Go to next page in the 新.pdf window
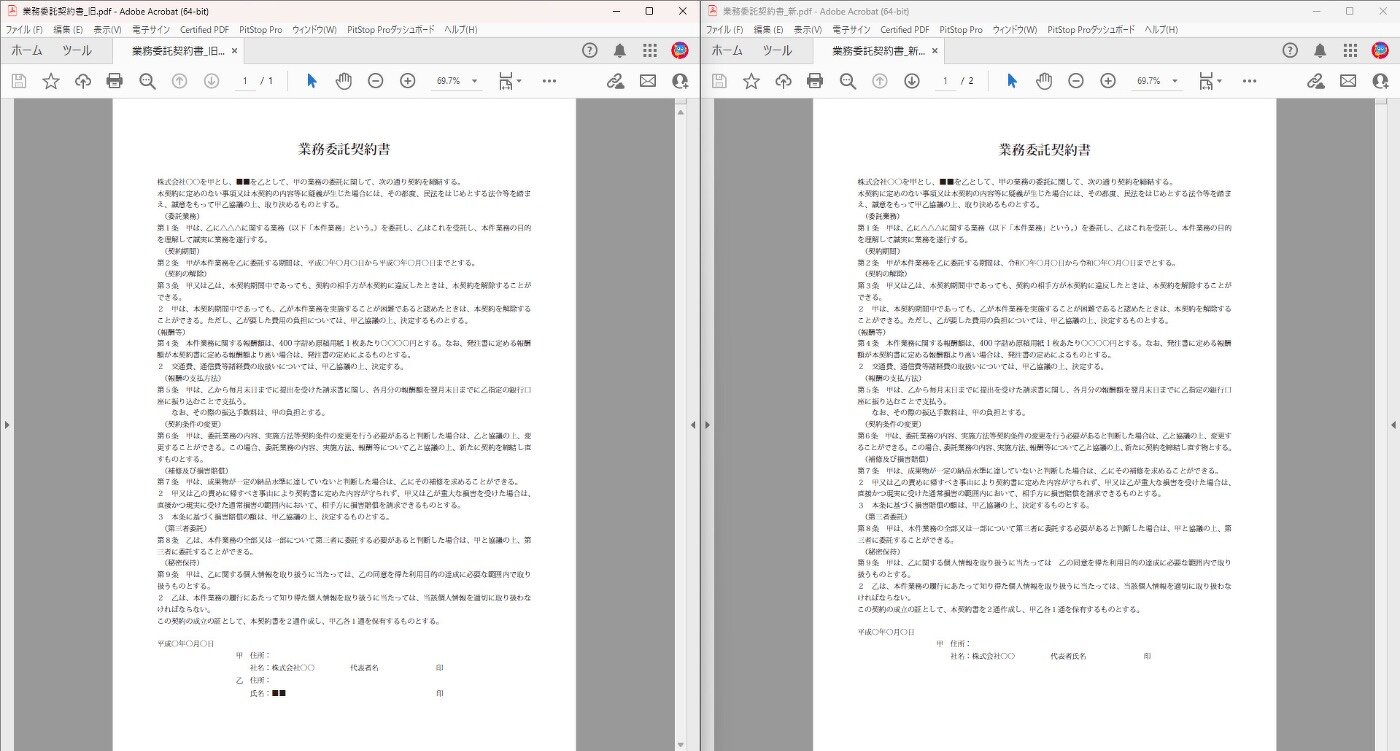This screenshot has width=1400, height=751. click(911, 81)
